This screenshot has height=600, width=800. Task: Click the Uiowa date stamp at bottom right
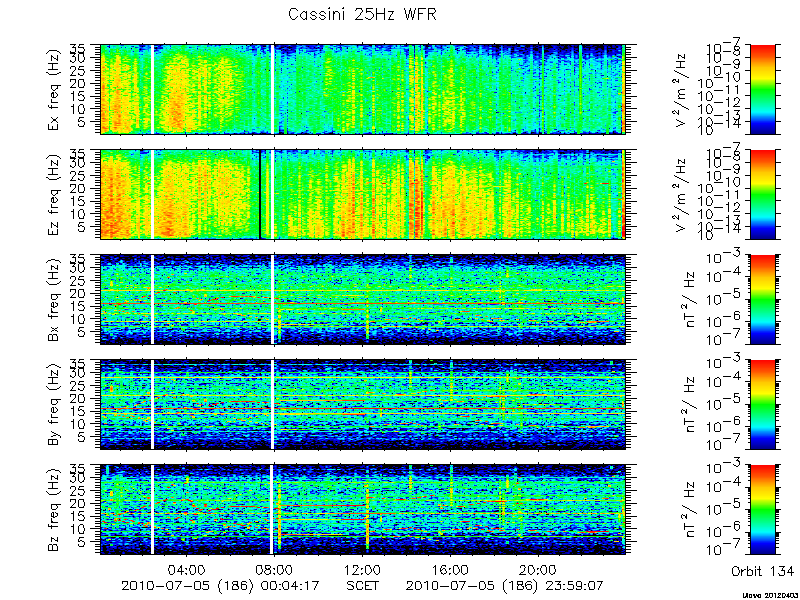pyautogui.click(x=771, y=595)
